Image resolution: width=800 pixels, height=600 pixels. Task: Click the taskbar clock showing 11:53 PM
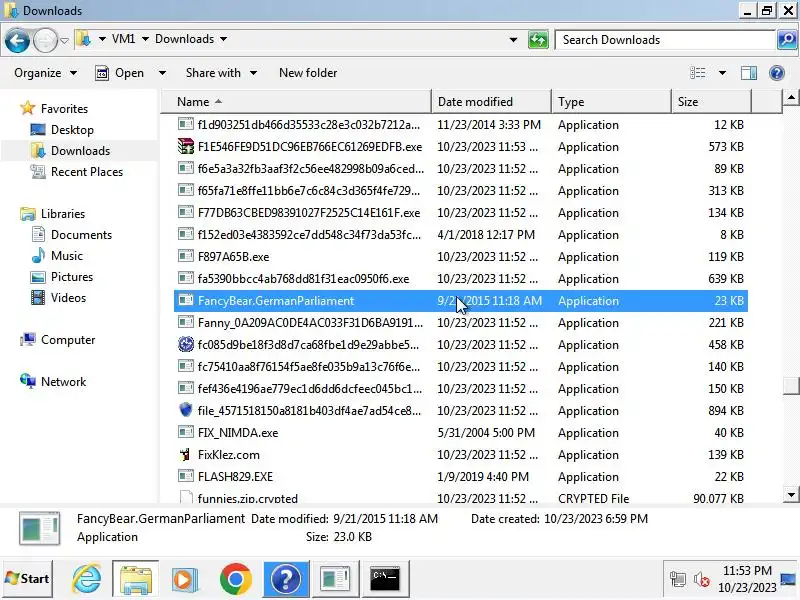pos(747,579)
